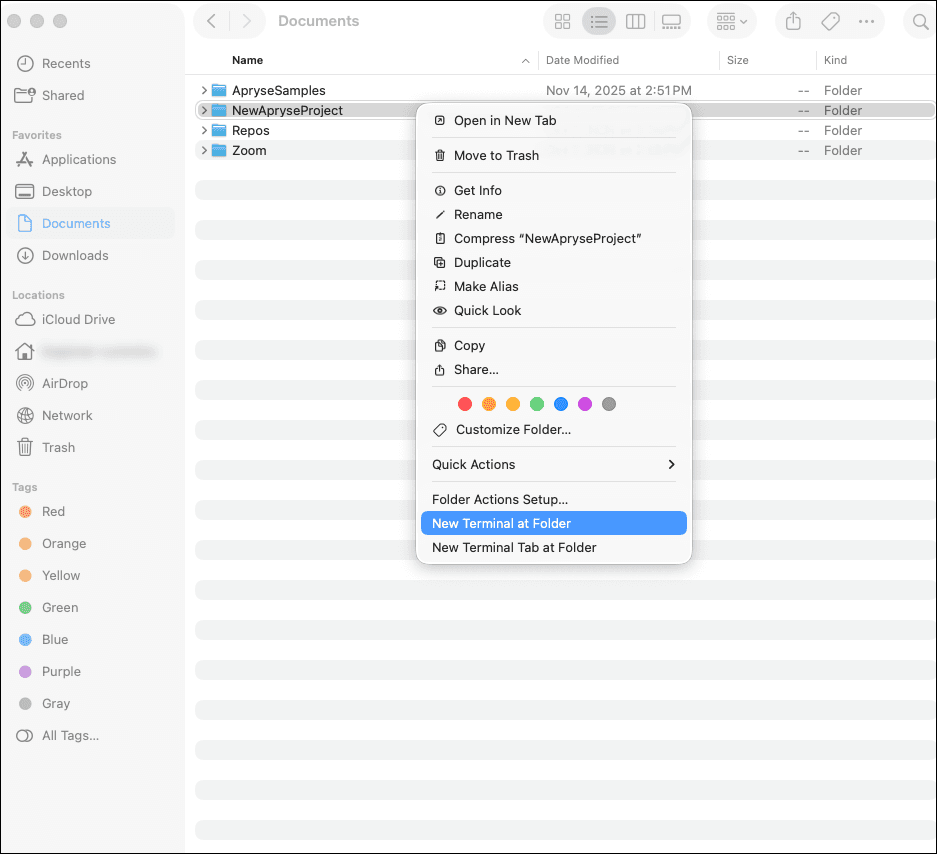Sort by the Name column header

pos(248,60)
